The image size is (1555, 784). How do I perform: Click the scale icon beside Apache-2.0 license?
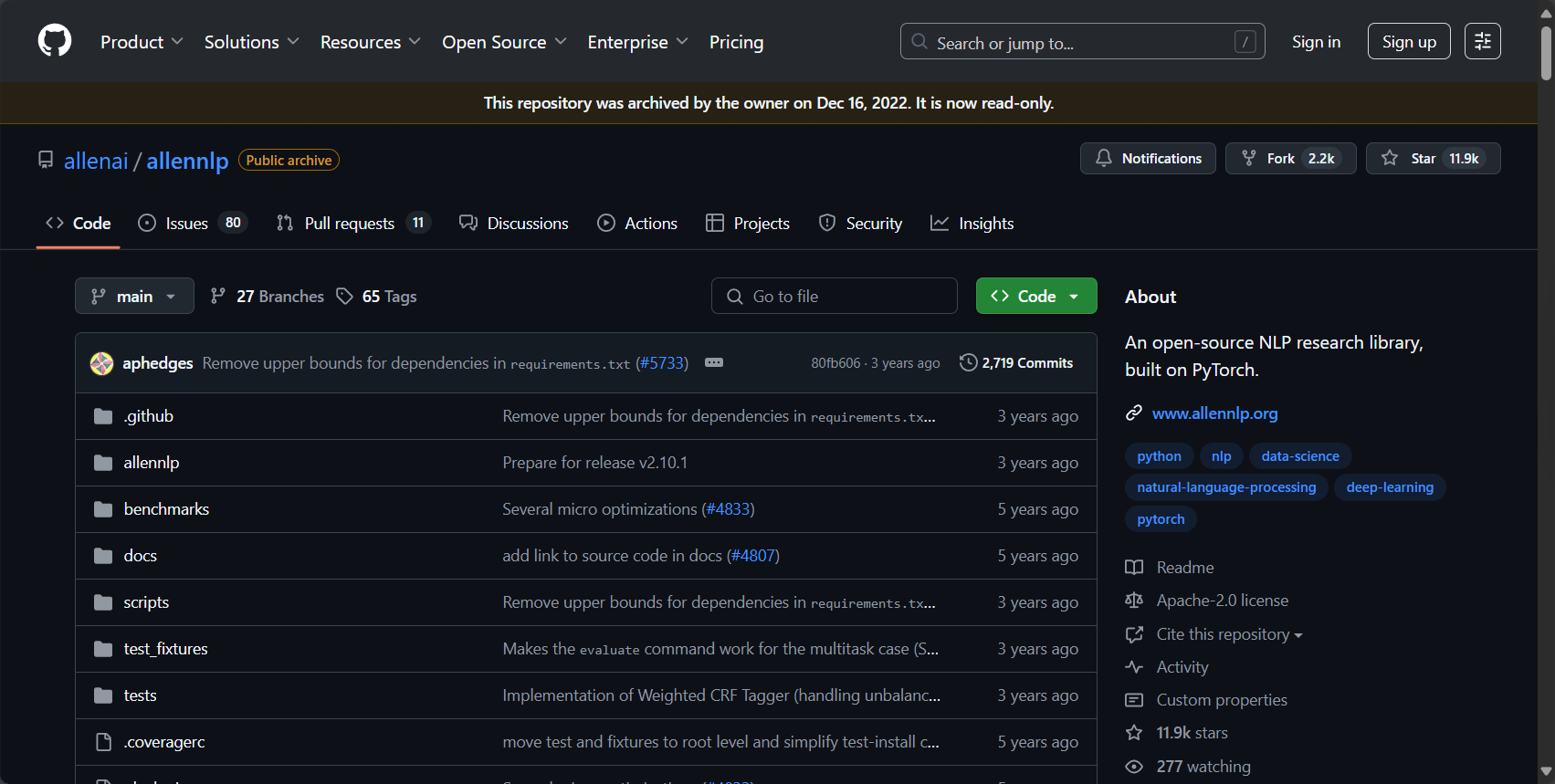coord(1134,601)
